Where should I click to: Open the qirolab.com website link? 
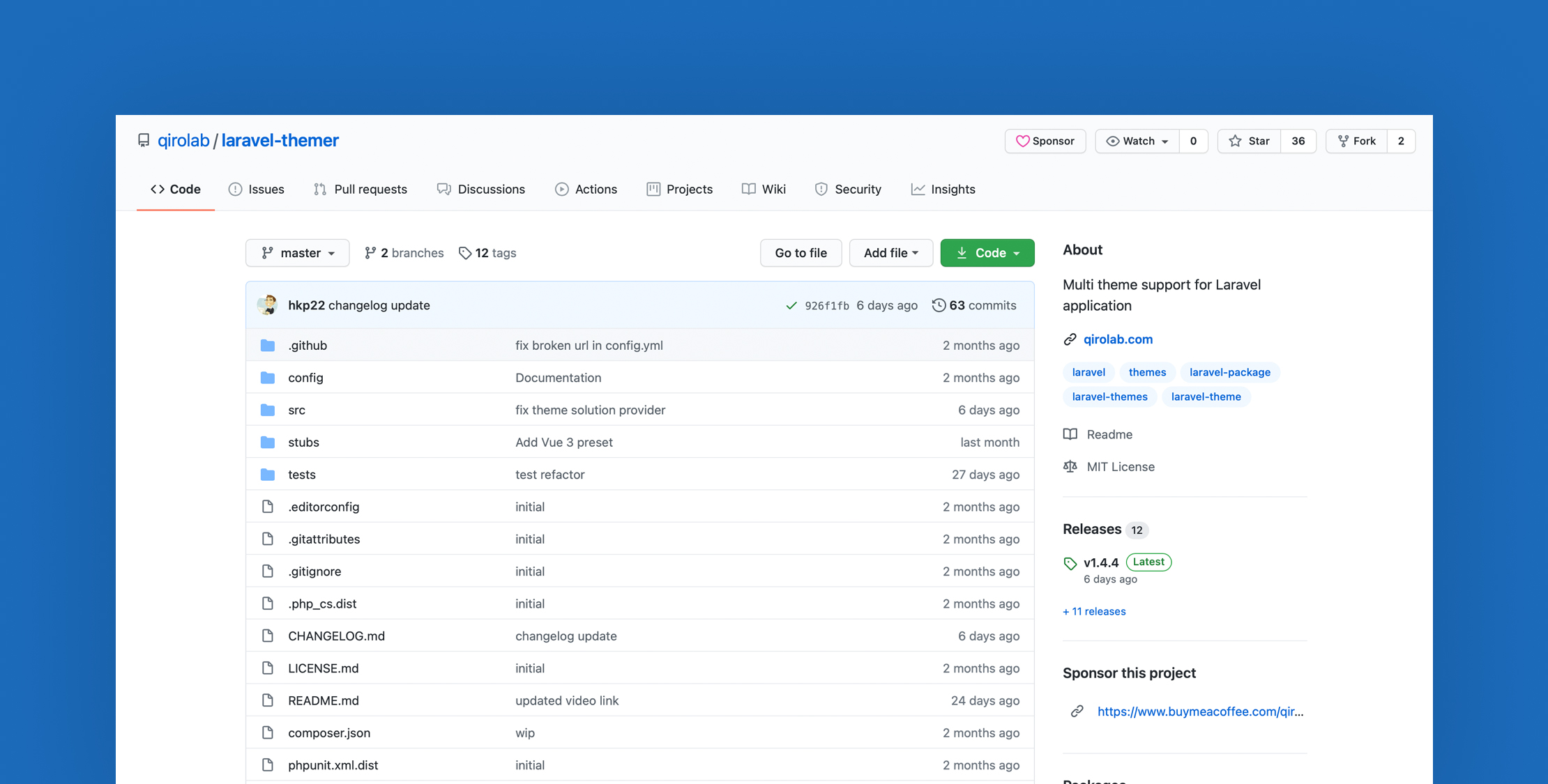point(1118,339)
